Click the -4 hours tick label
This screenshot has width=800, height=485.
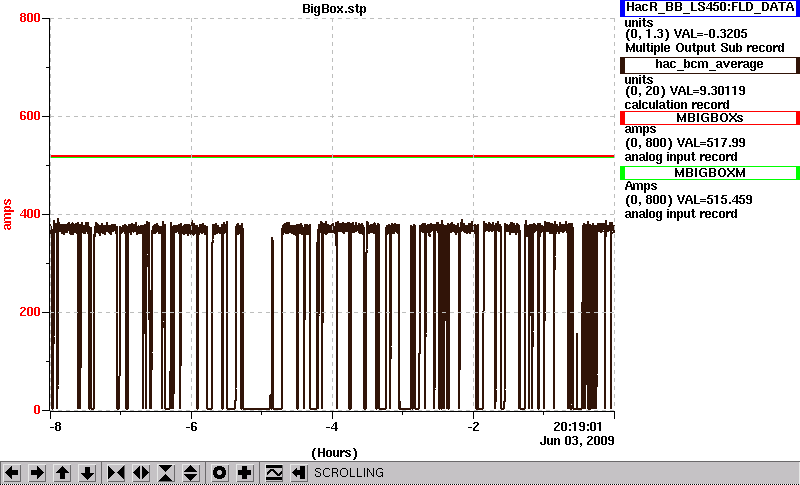point(332,426)
